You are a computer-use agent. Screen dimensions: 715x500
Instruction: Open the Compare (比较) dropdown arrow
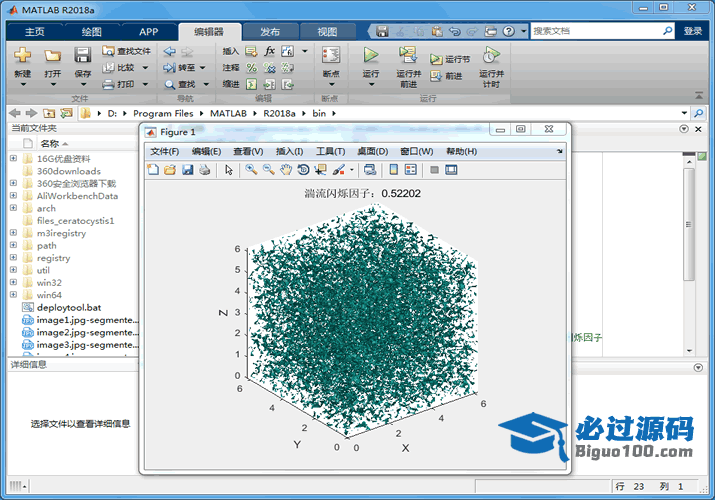145,68
